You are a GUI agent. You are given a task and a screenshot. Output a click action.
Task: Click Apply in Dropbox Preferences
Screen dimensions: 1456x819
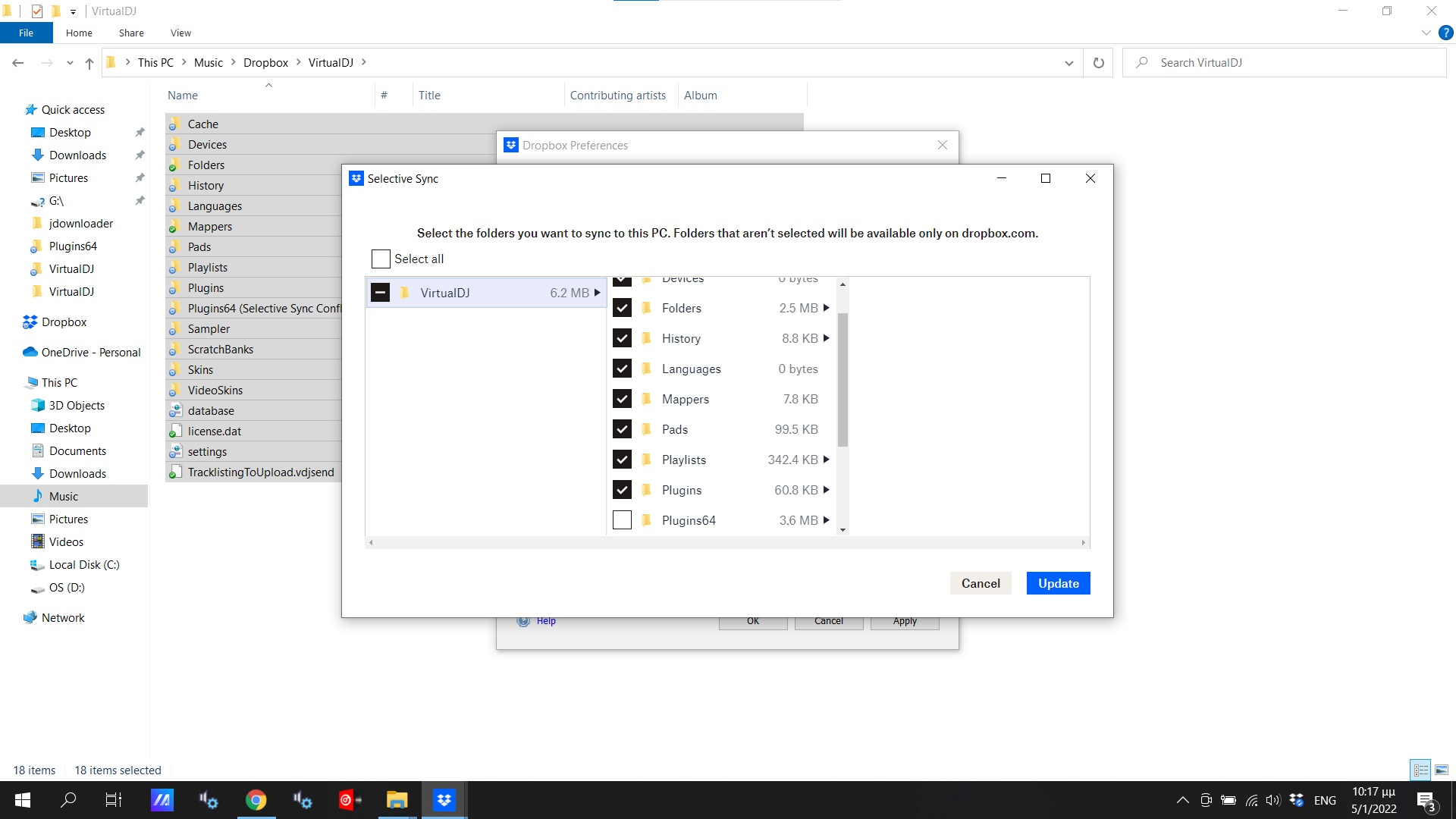click(x=905, y=622)
